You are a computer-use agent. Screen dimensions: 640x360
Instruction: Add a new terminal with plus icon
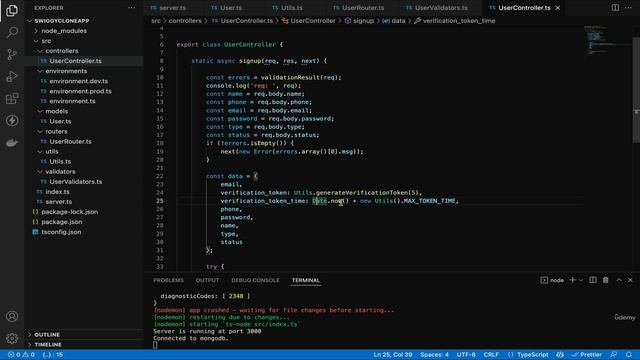(x=573, y=280)
